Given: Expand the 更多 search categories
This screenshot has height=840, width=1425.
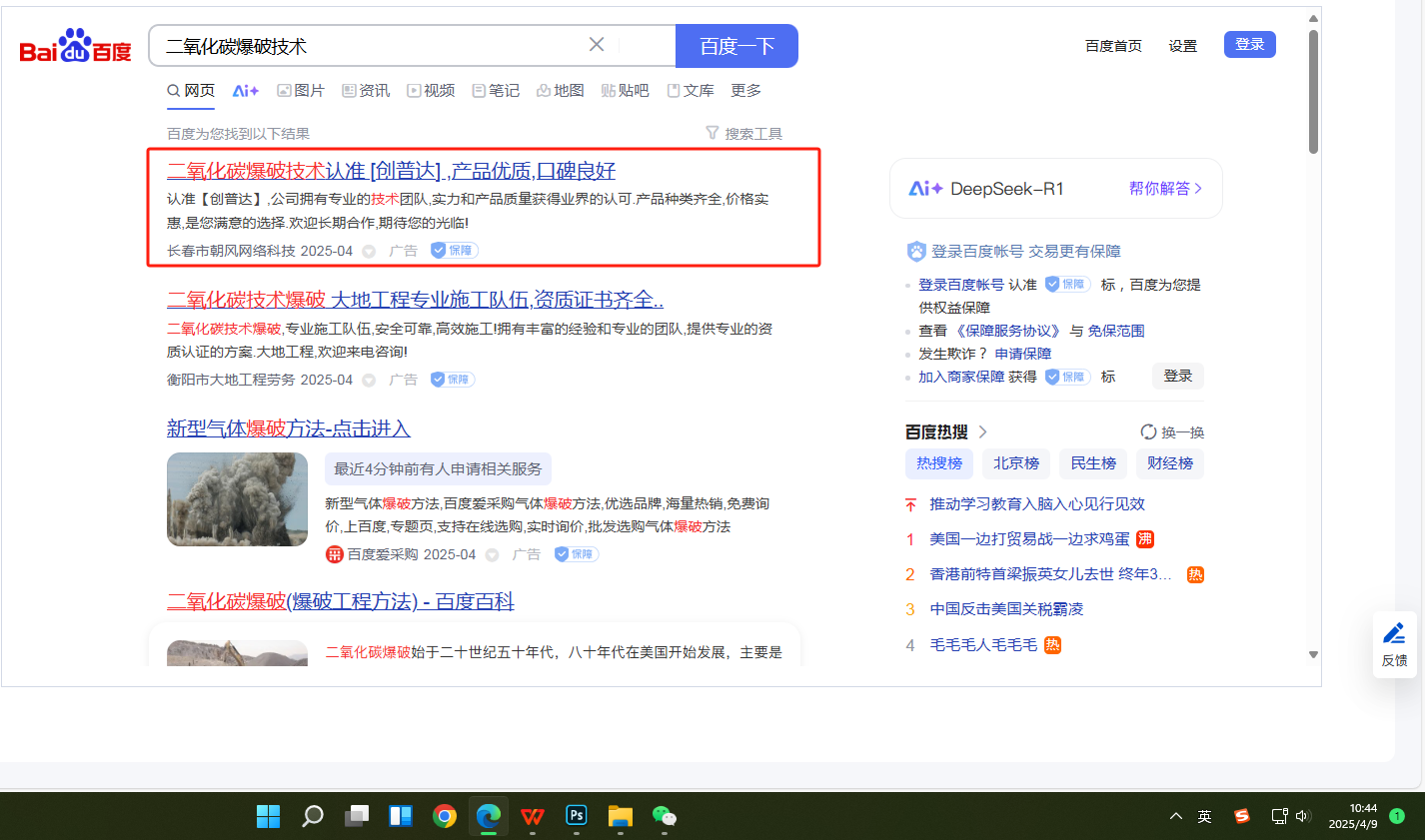Looking at the screenshot, I should [745, 91].
